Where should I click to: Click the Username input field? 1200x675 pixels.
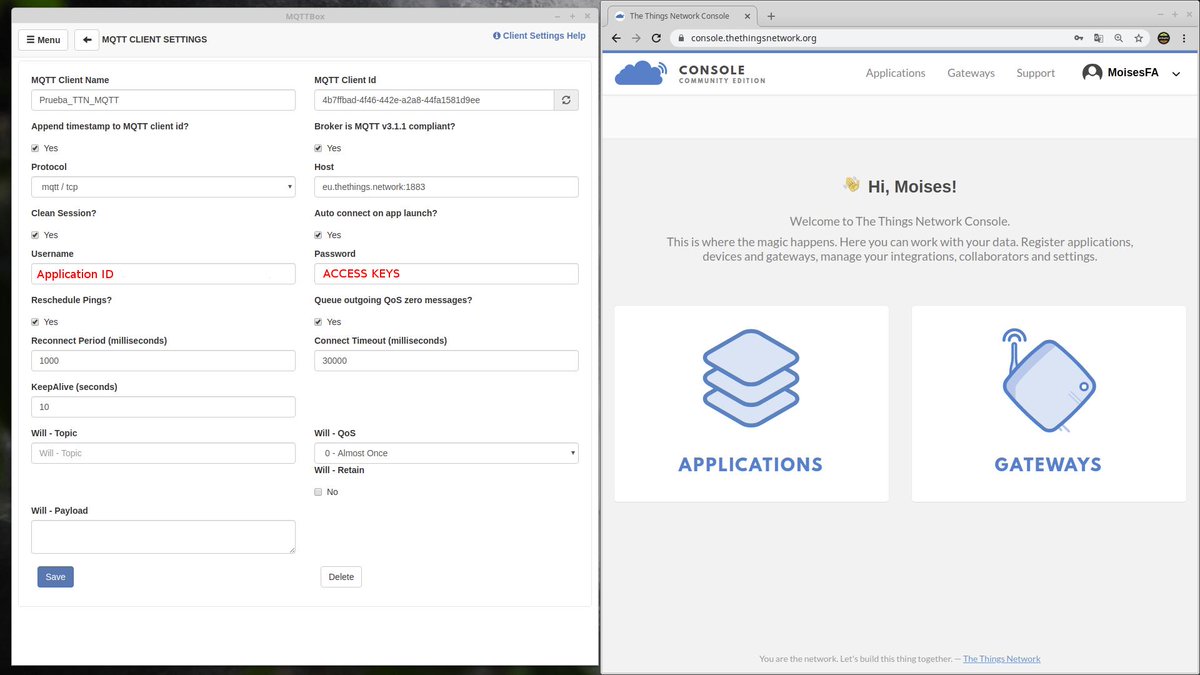[163, 274]
